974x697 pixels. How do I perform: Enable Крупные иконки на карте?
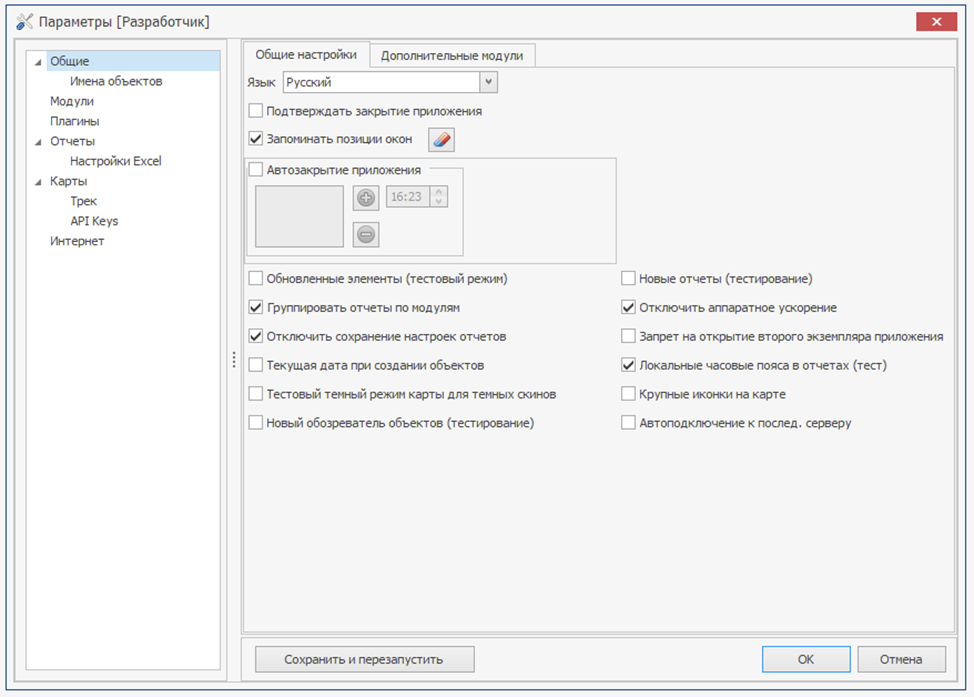[629, 394]
